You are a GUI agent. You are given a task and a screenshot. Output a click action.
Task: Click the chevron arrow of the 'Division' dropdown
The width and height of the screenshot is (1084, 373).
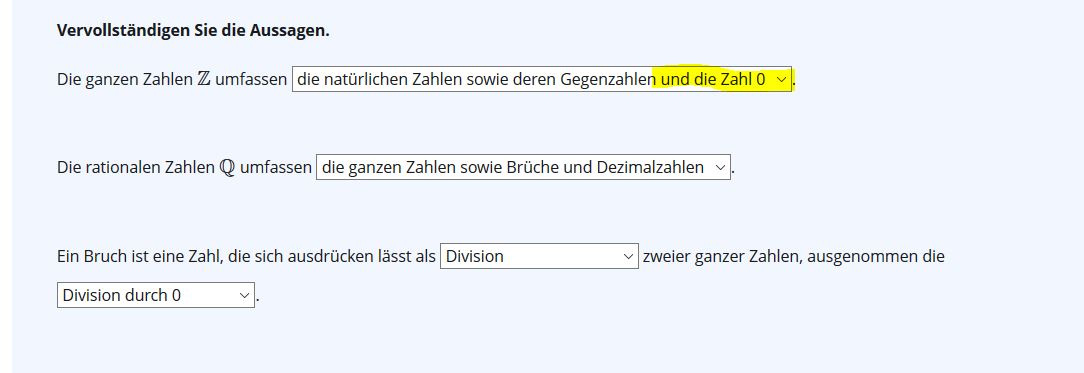[x=628, y=256]
